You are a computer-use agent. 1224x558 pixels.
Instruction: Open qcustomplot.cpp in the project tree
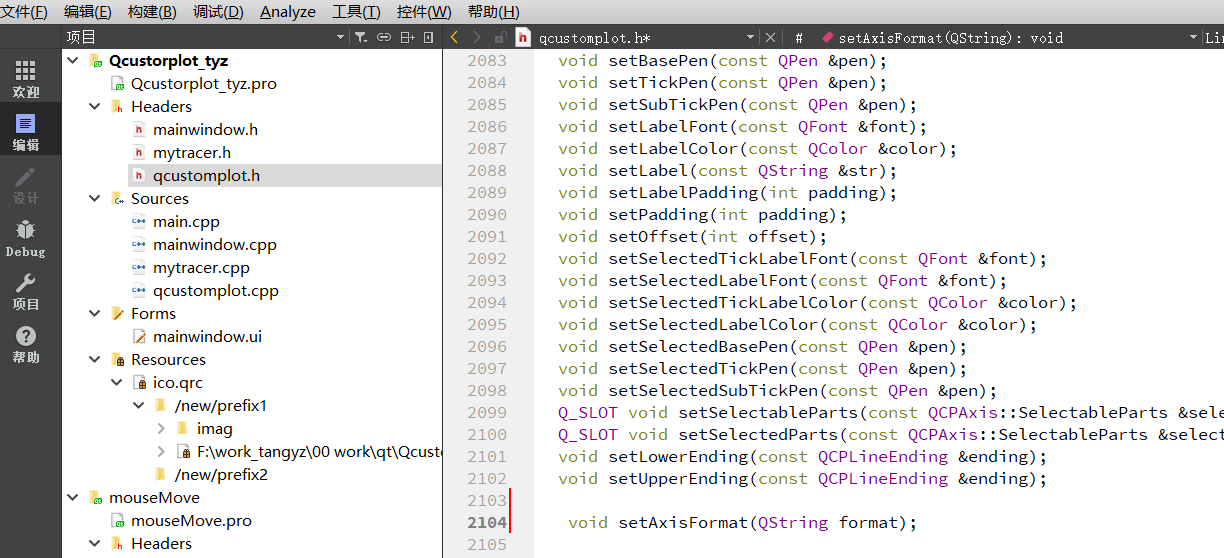tap(216, 291)
